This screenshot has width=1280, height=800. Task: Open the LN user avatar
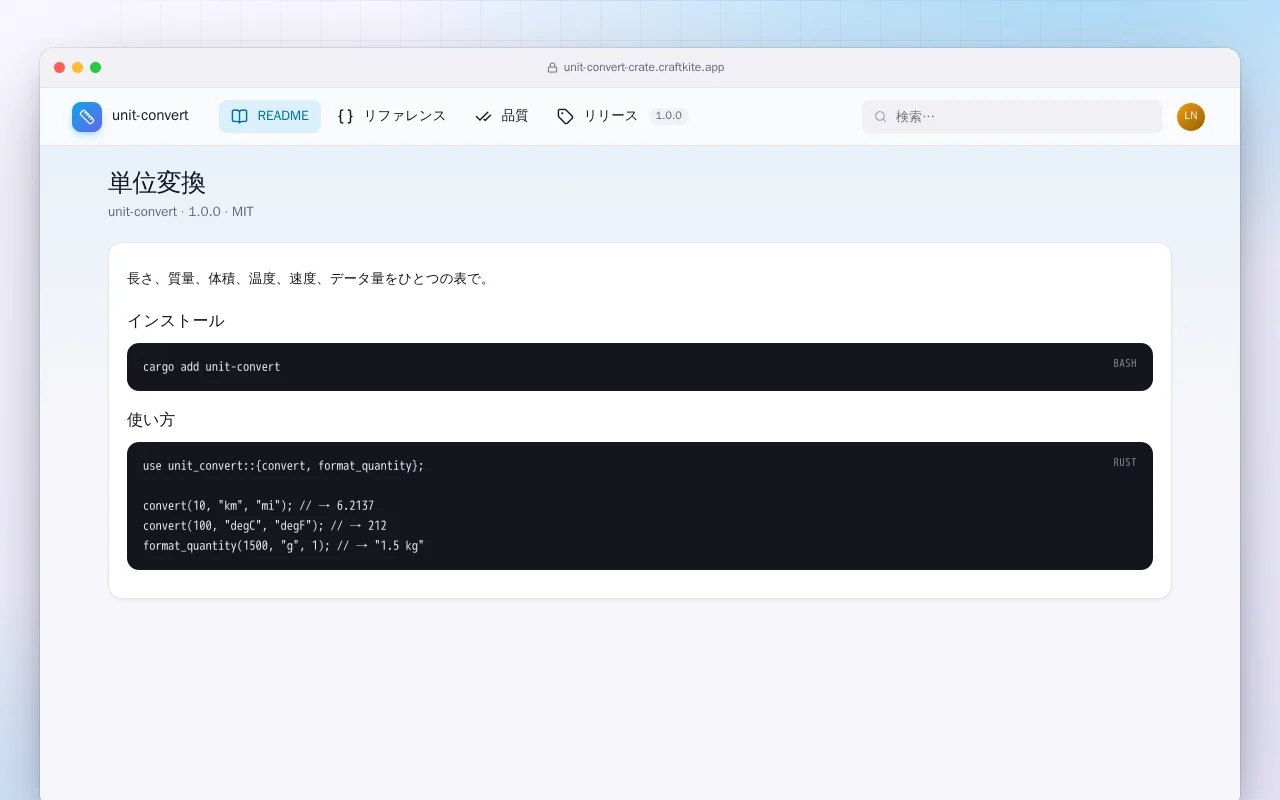coord(1191,117)
